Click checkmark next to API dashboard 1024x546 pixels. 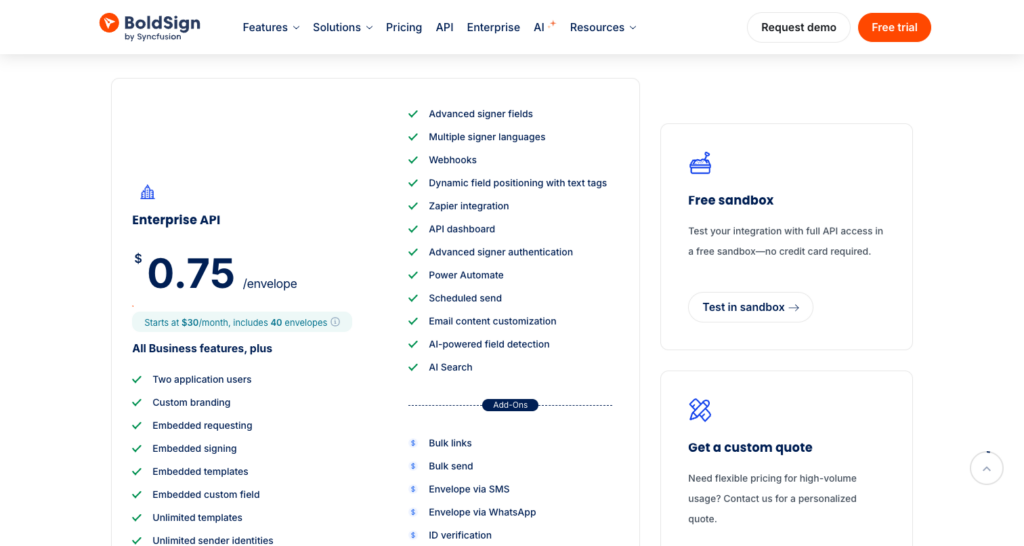413,229
